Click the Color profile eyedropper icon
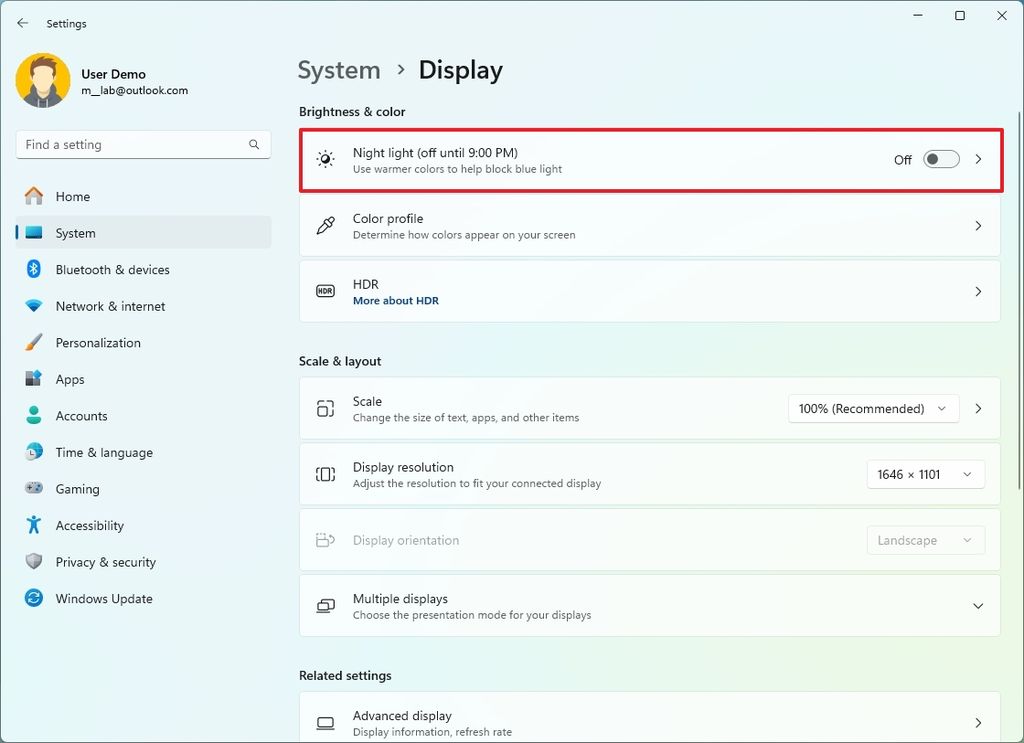Screen dimensions: 1024x743 (325, 225)
